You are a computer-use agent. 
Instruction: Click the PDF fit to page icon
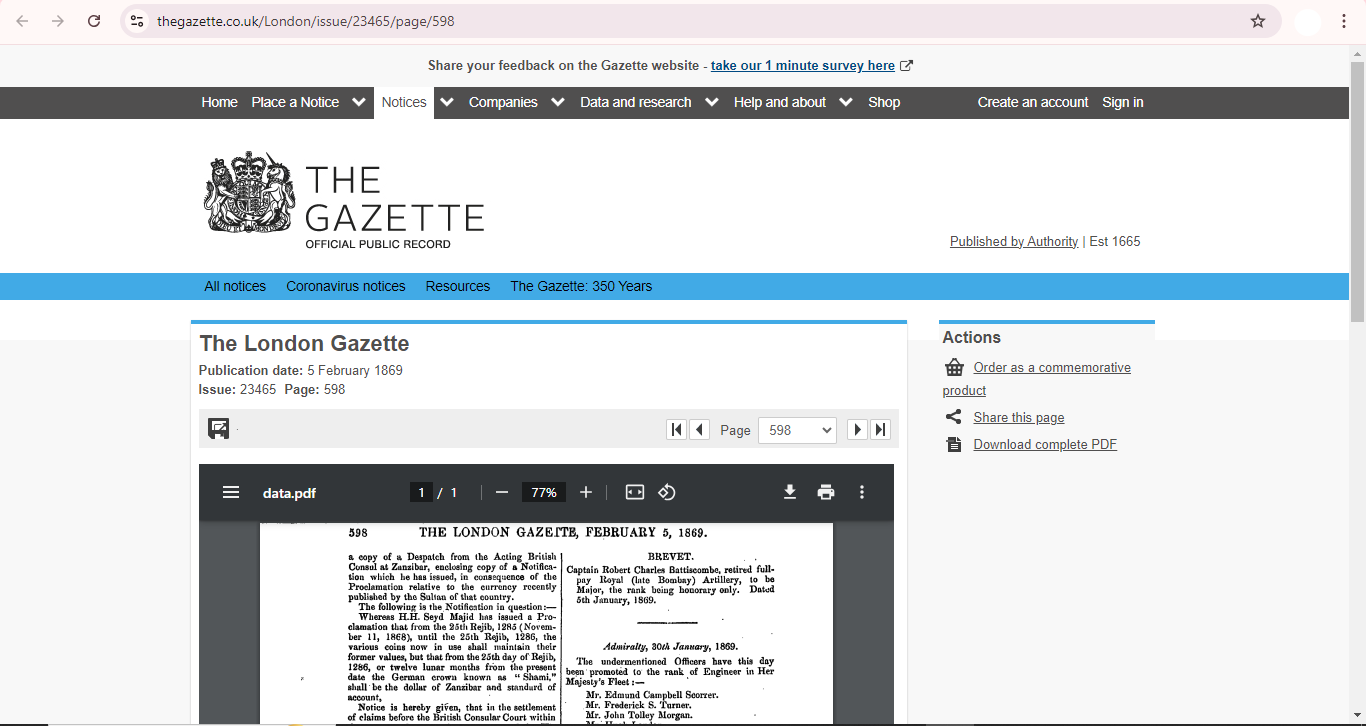(635, 492)
